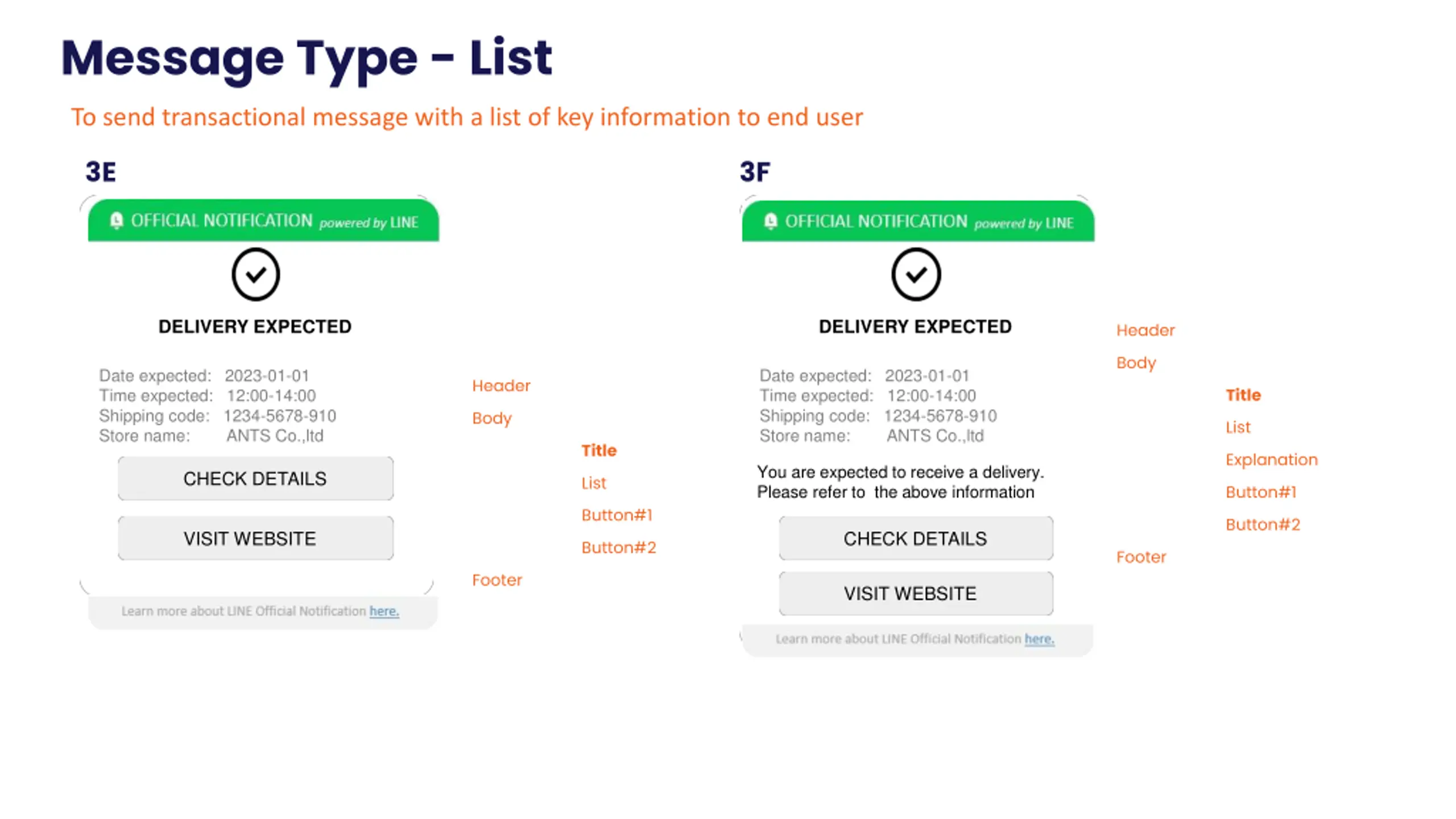Click the 3F checkmark circle icon
Screen dimensions: 1456x819
pyautogui.click(x=916, y=274)
